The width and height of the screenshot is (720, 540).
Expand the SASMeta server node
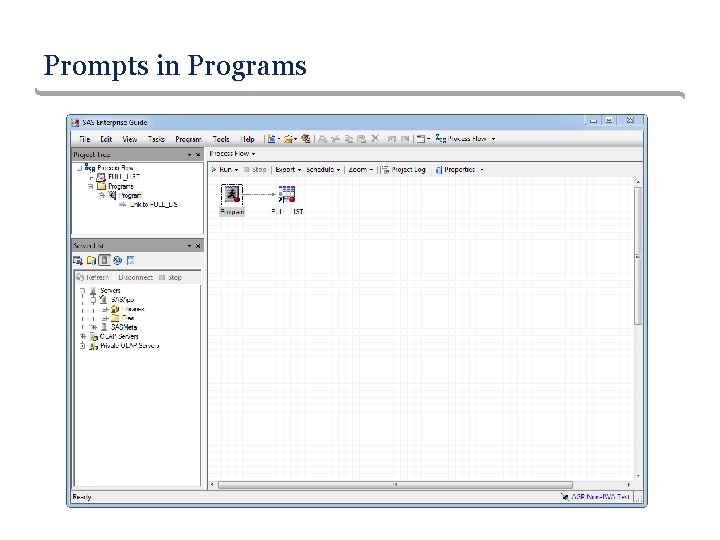[x=94, y=327]
